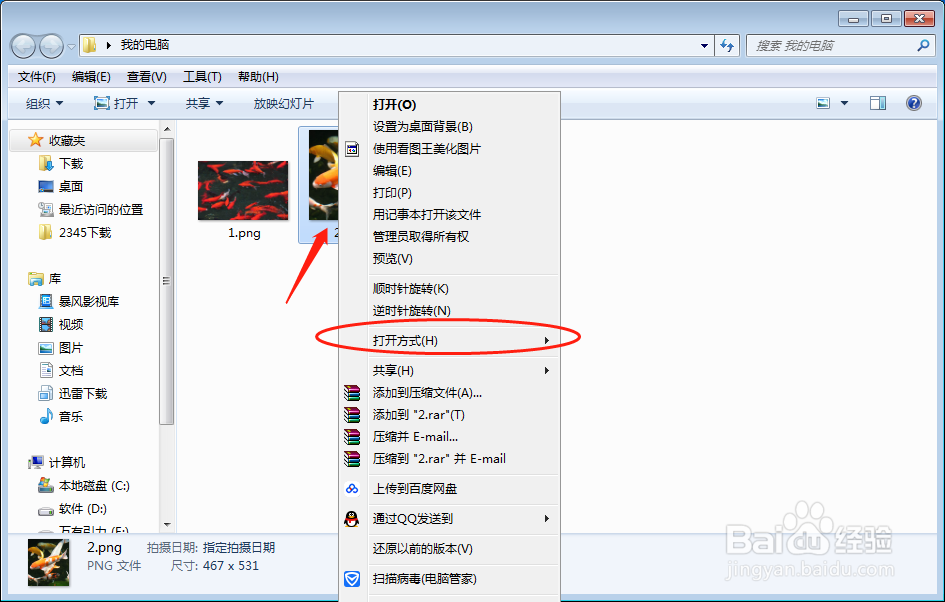Open the 组织 dropdown

click(40, 103)
